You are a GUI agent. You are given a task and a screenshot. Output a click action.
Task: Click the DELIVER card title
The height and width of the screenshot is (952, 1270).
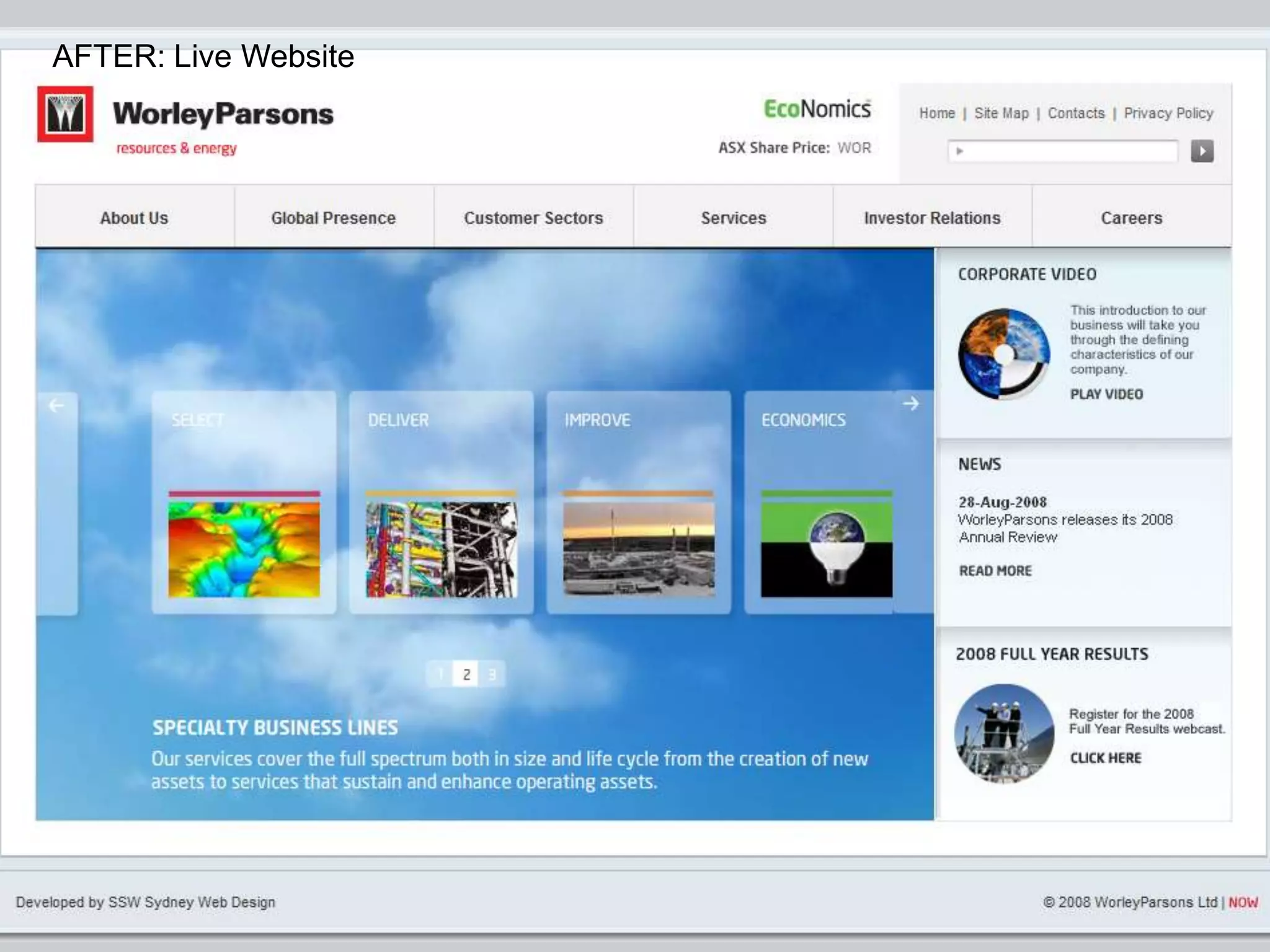tap(398, 420)
